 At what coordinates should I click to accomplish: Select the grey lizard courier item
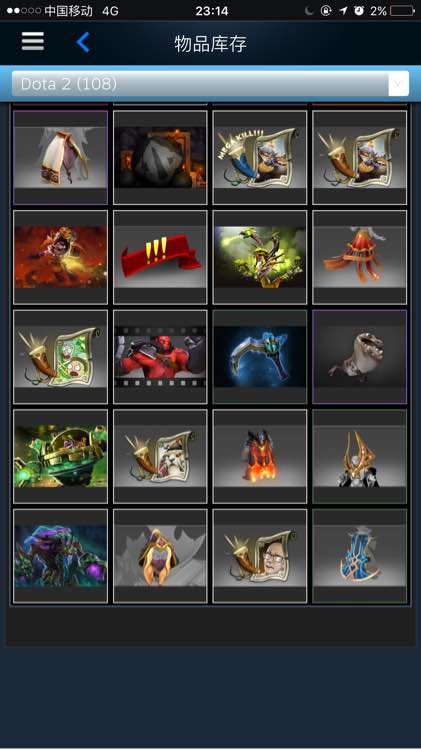click(x=359, y=357)
